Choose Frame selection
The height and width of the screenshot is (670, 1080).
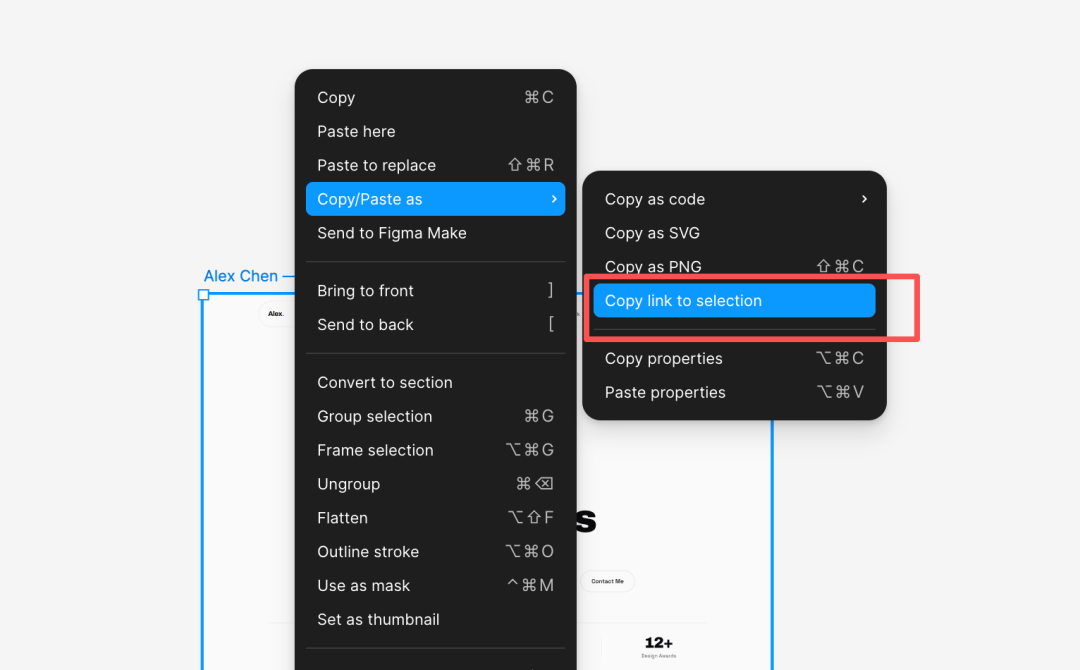click(x=435, y=450)
